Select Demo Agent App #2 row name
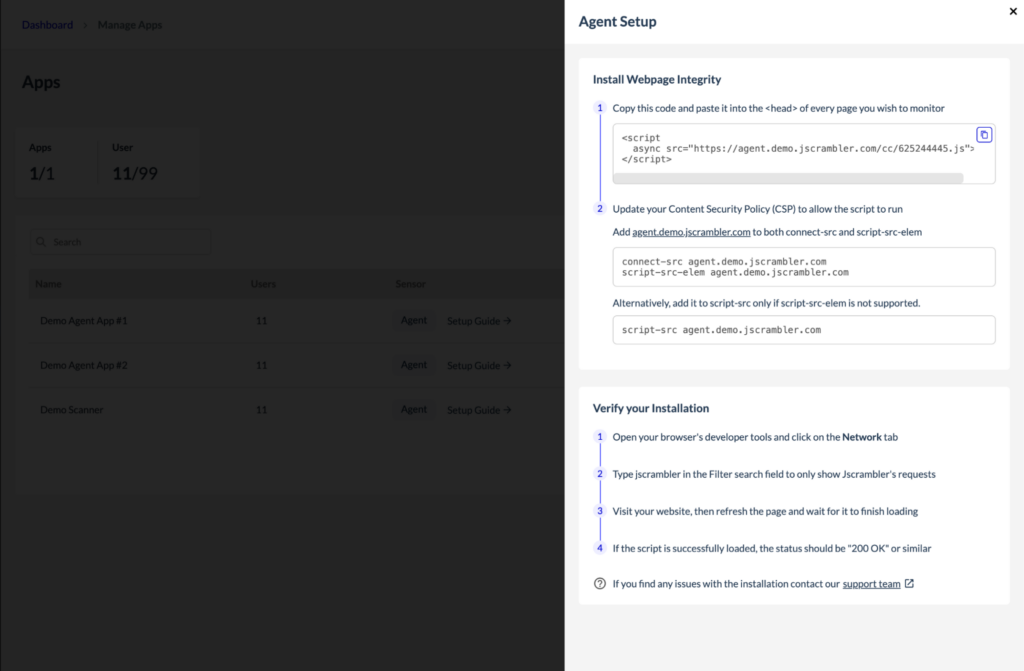 coord(84,365)
